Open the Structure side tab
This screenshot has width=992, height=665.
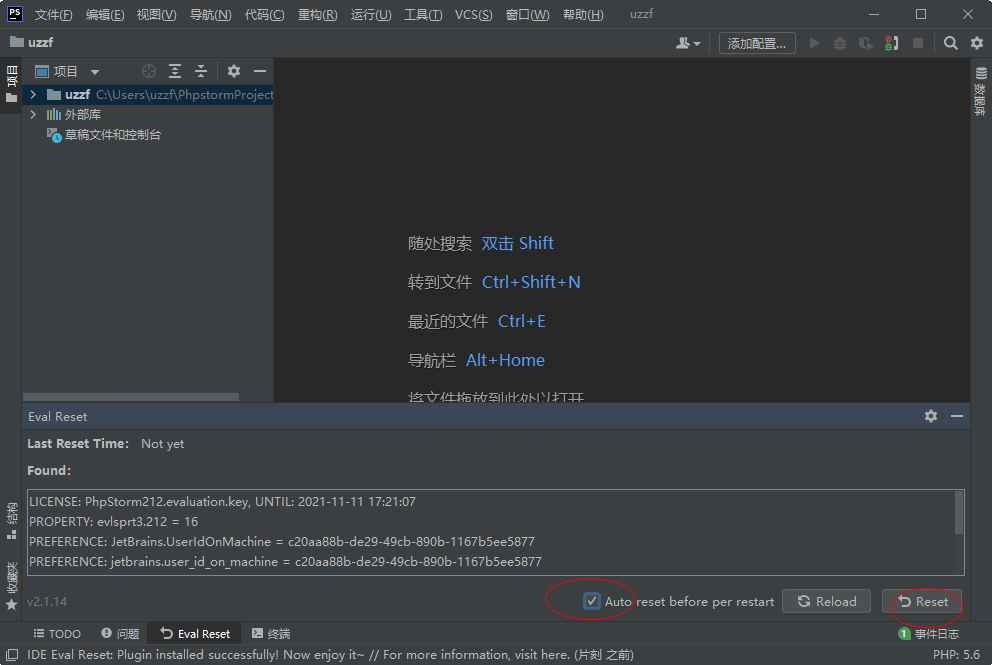11,521
